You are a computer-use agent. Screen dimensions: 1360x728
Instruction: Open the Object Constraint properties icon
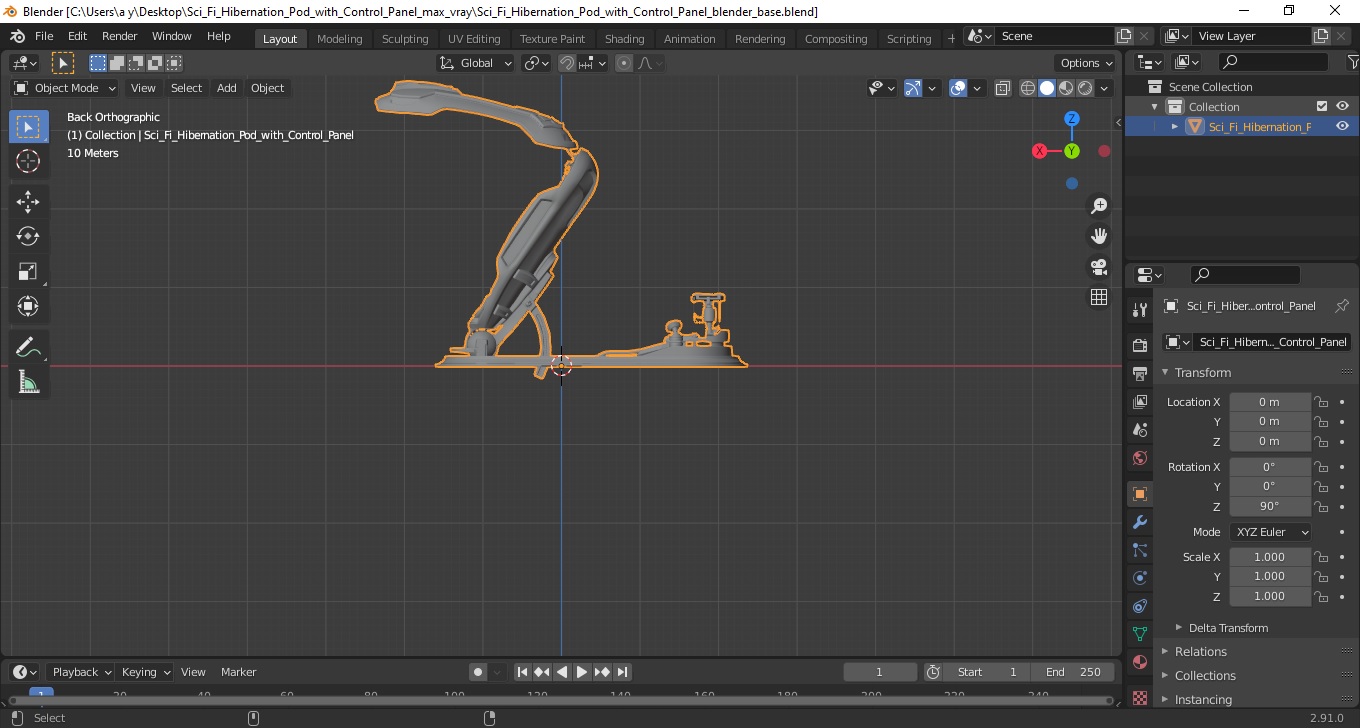pos(1139,606)
